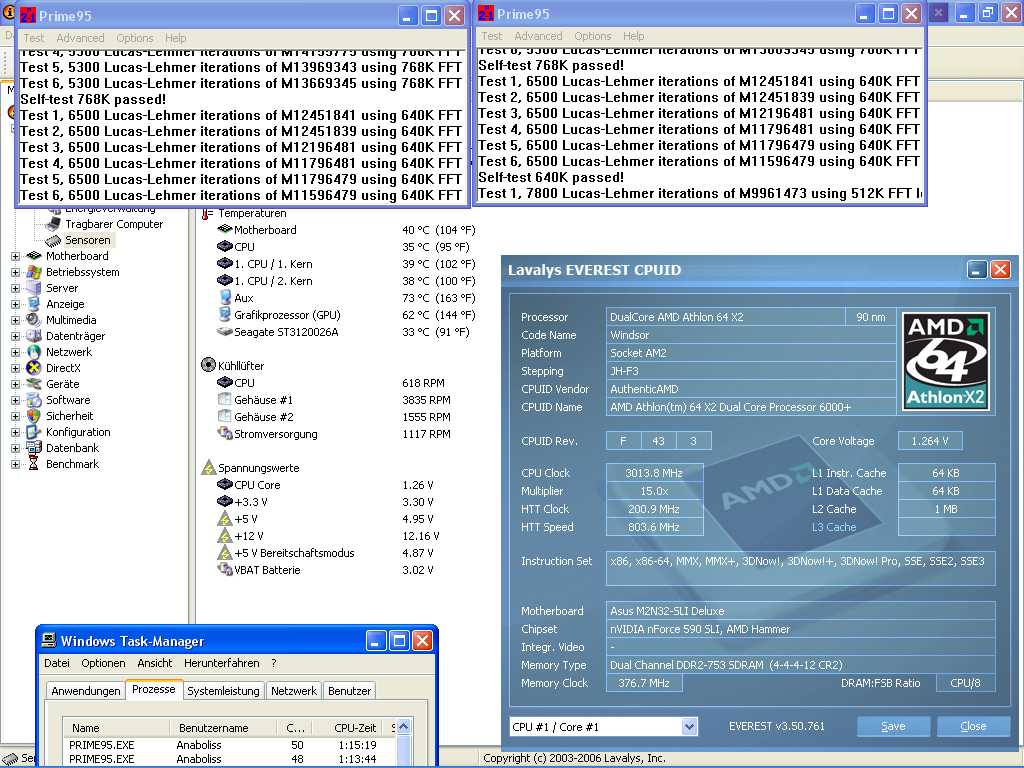Expand the Betriebssystem tree node
The height and width of the screenshot is (768, 1024).
(x=16, y=272)
